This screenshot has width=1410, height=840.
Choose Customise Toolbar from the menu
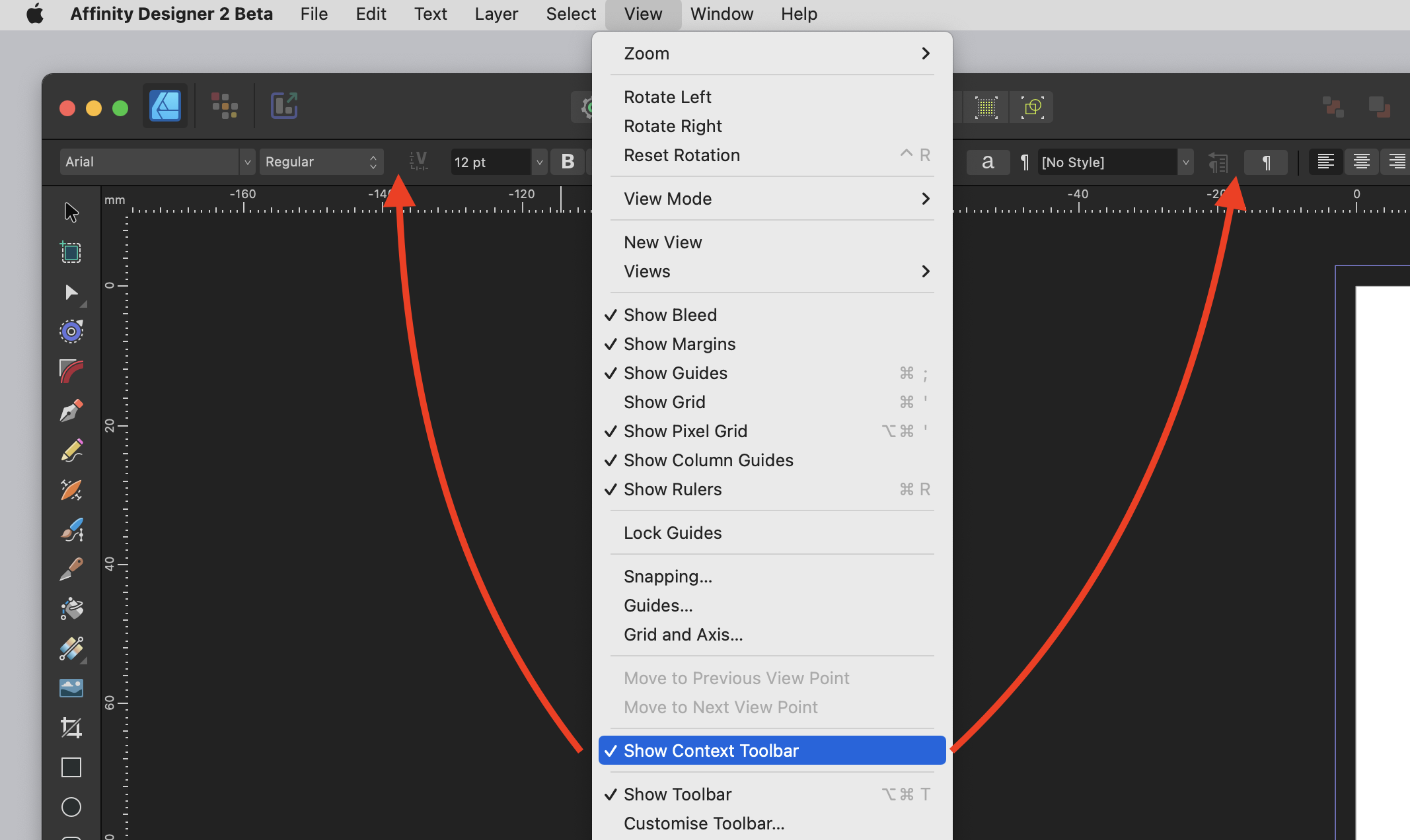[704, 823]
